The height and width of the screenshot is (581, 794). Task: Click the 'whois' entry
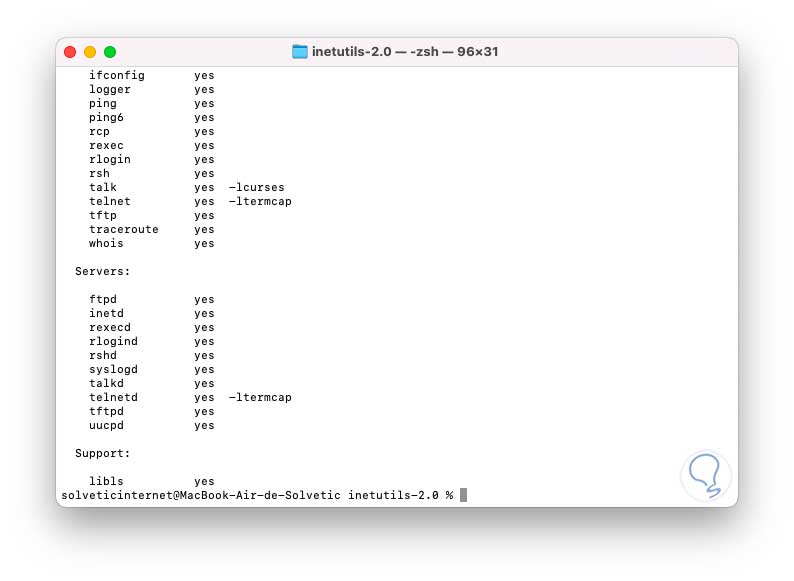[106, 244]
